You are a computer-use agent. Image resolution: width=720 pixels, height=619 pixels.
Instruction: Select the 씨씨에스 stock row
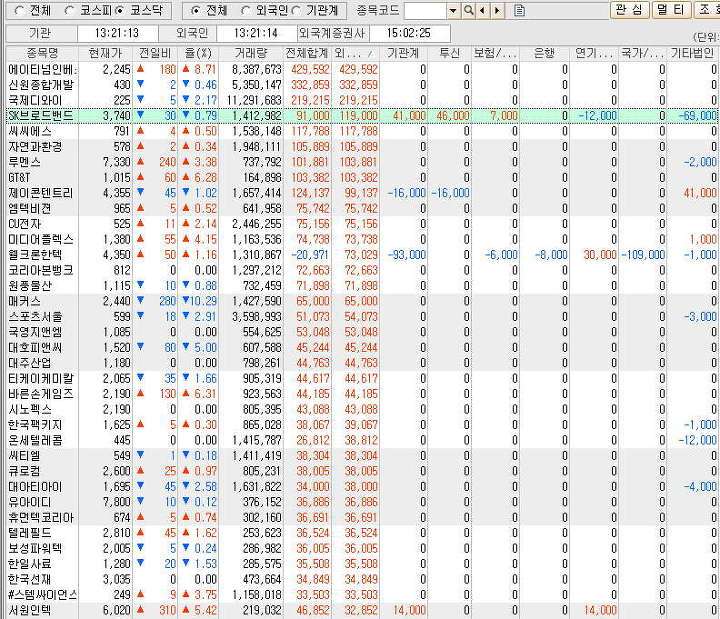363,131
